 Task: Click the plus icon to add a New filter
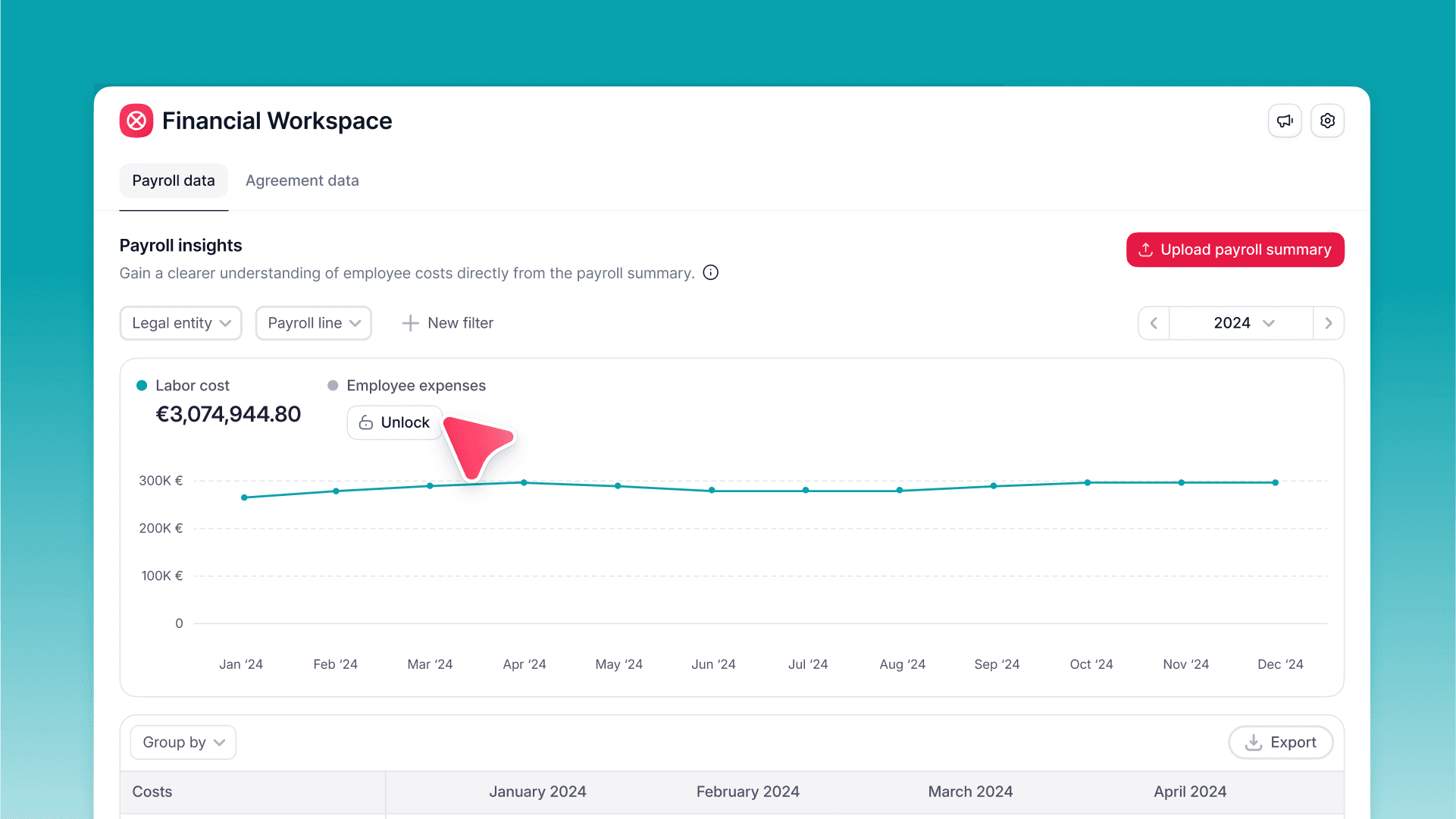(x=409, y=322)
